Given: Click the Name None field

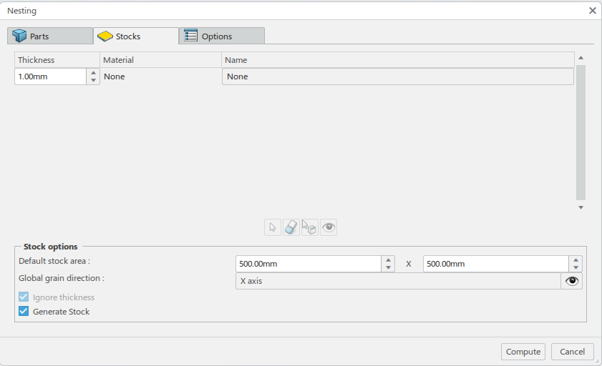Looking at the screenshot, I should point(398,76).
